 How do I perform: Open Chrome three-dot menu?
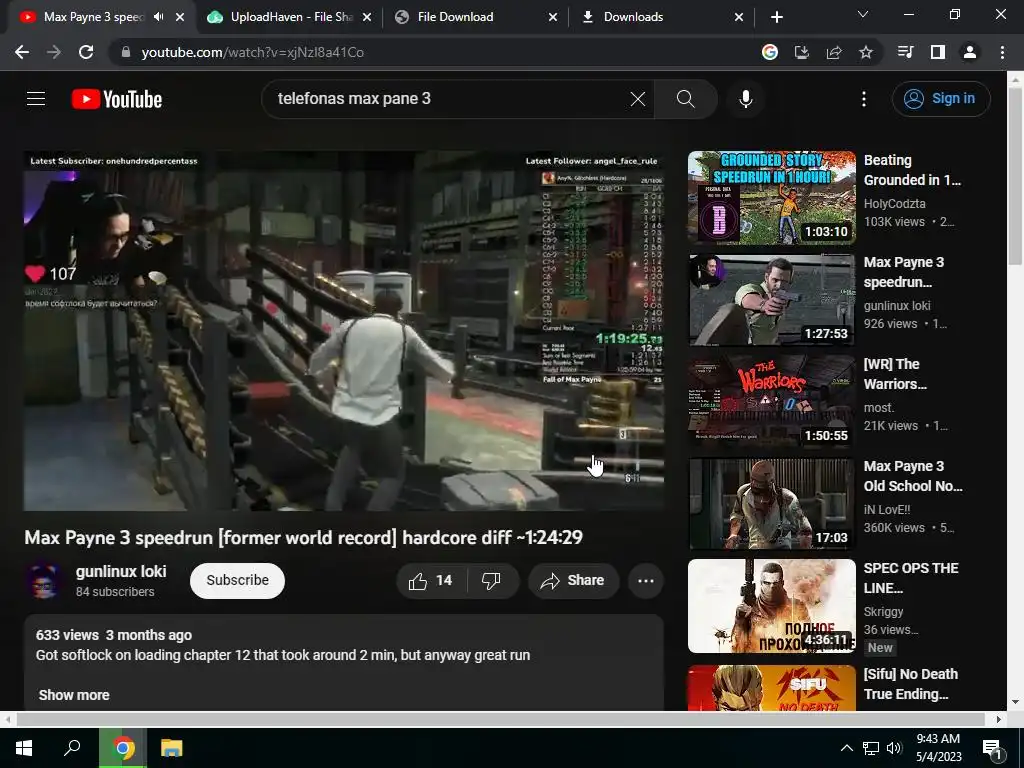(1002, 52)
